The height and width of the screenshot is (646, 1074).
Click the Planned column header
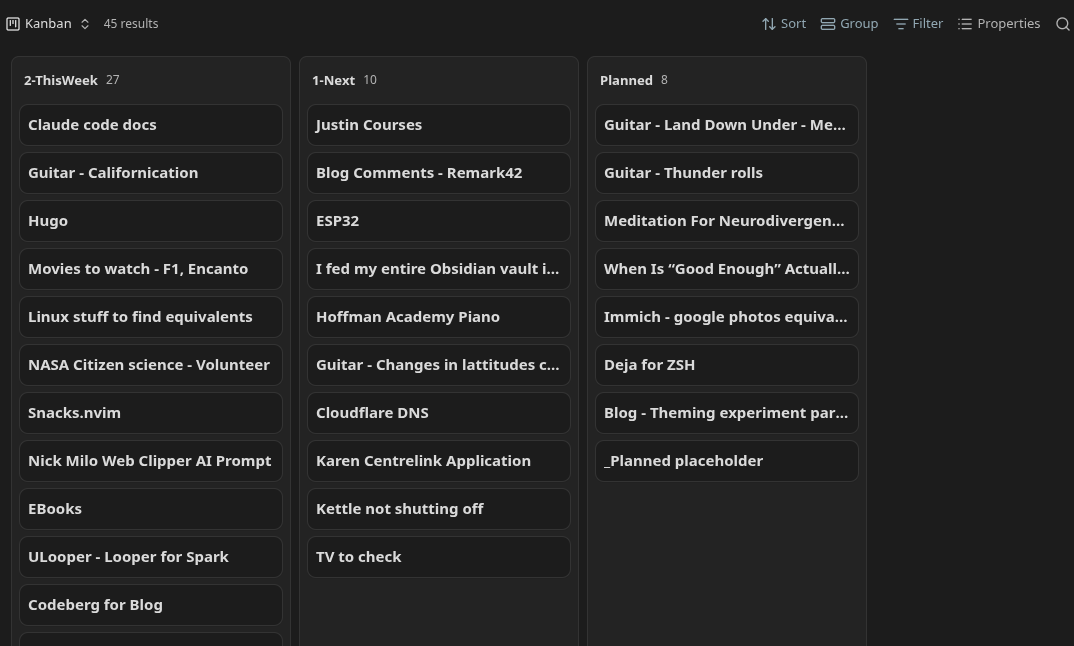click(626, 80)
